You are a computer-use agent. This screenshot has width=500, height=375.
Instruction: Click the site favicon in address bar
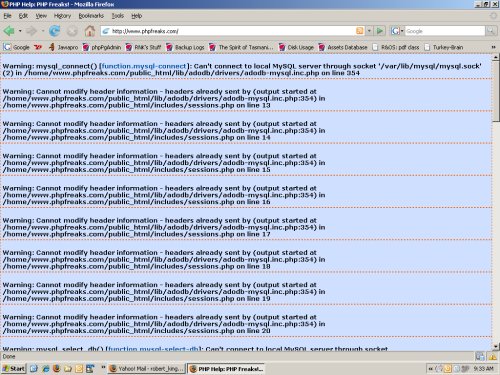point(106,31)
